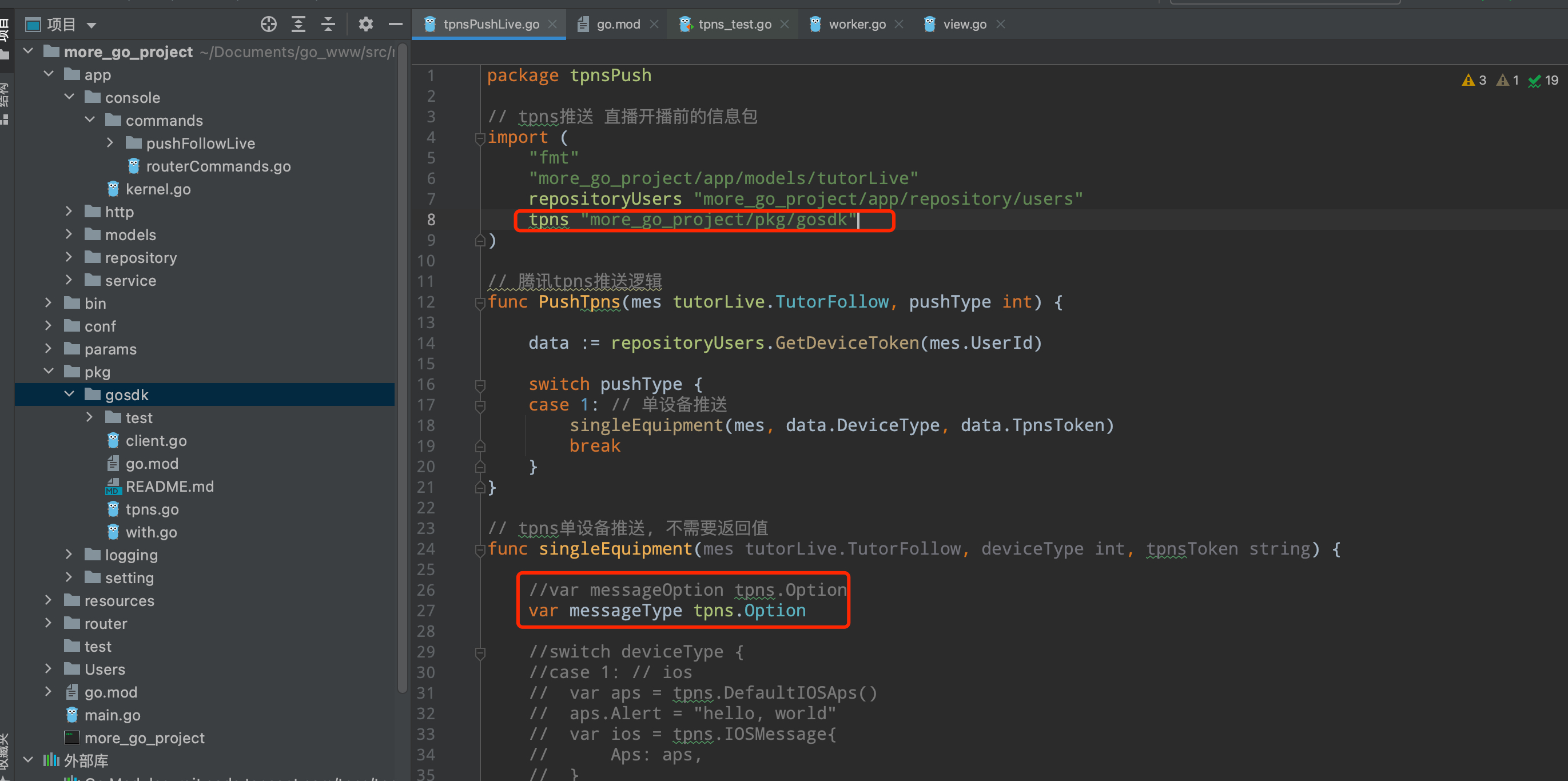The height and width of the screenshot is (781, 1568).
Task: Click the locate current file target icon
Action: (268, 25)
